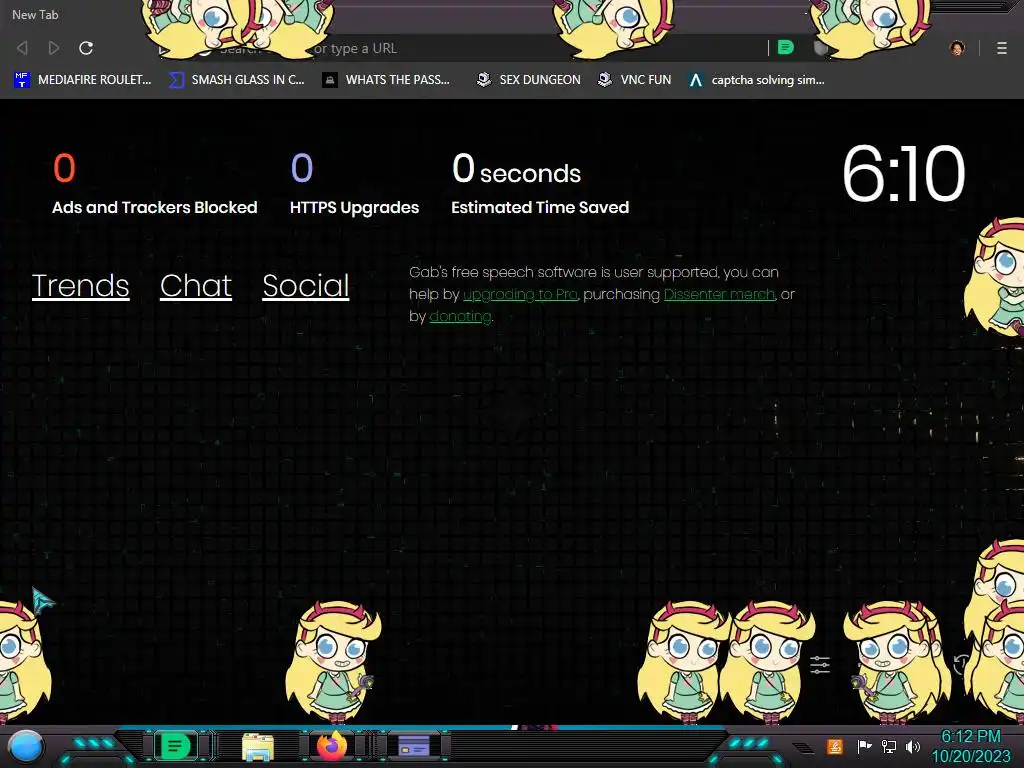The height and width of the screenshot is (768, 1024).
Task: Click the volume speaker tray icon
Action: [913, 746]
